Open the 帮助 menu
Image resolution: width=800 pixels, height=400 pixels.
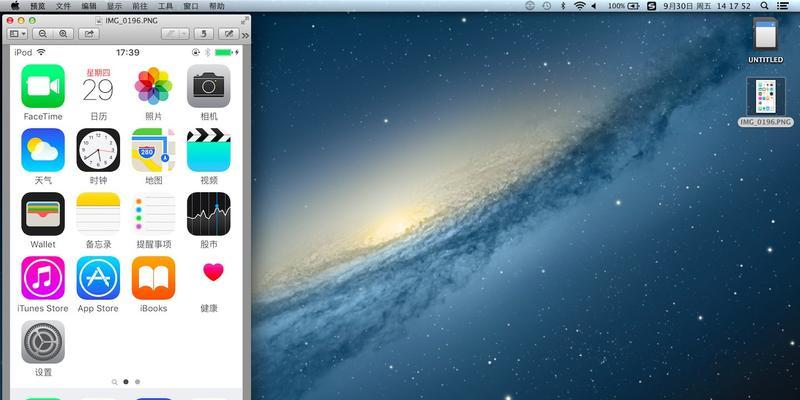(216, 6)
